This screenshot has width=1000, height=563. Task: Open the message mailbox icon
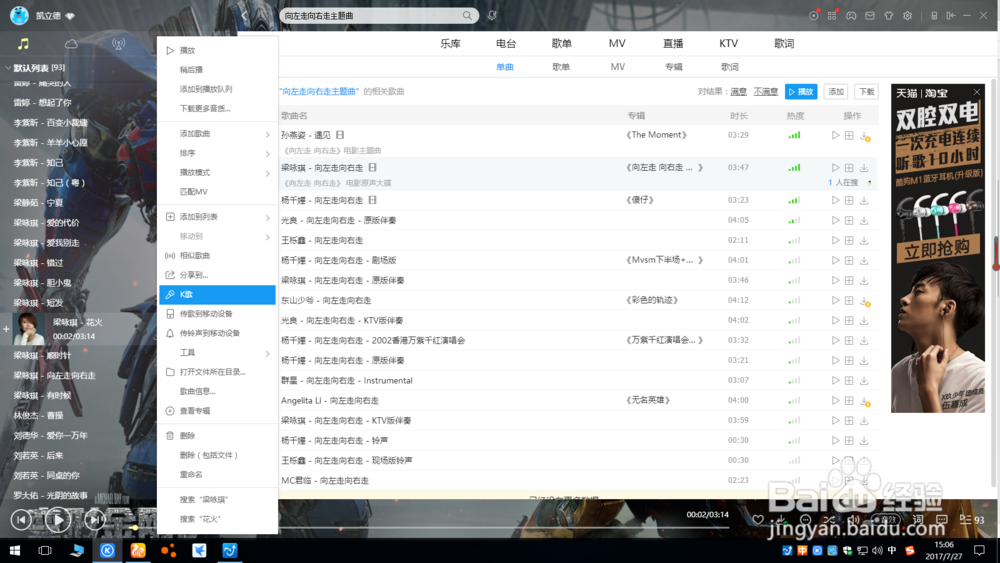[870, 15]
